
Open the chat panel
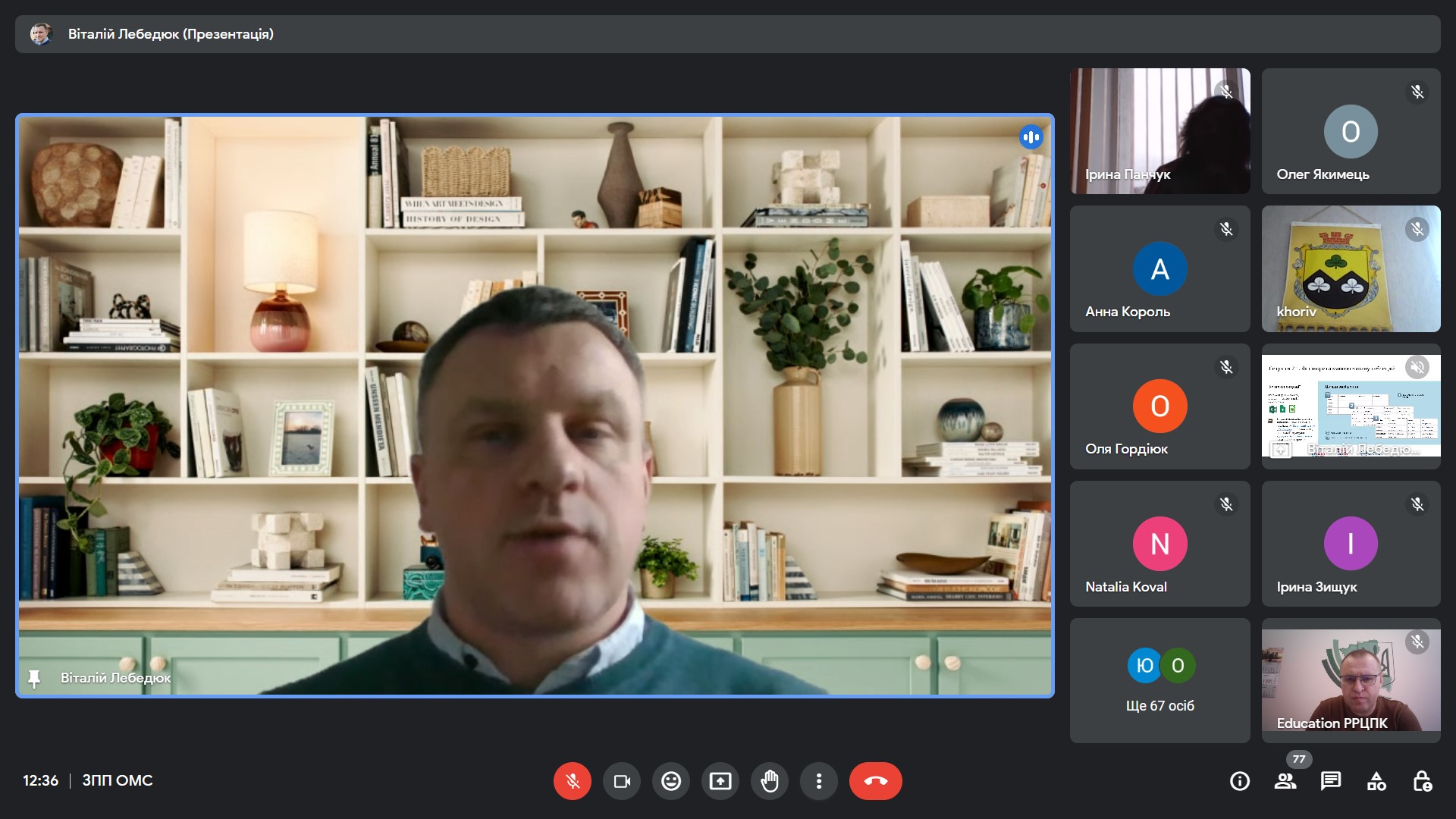click(1330, 781)
